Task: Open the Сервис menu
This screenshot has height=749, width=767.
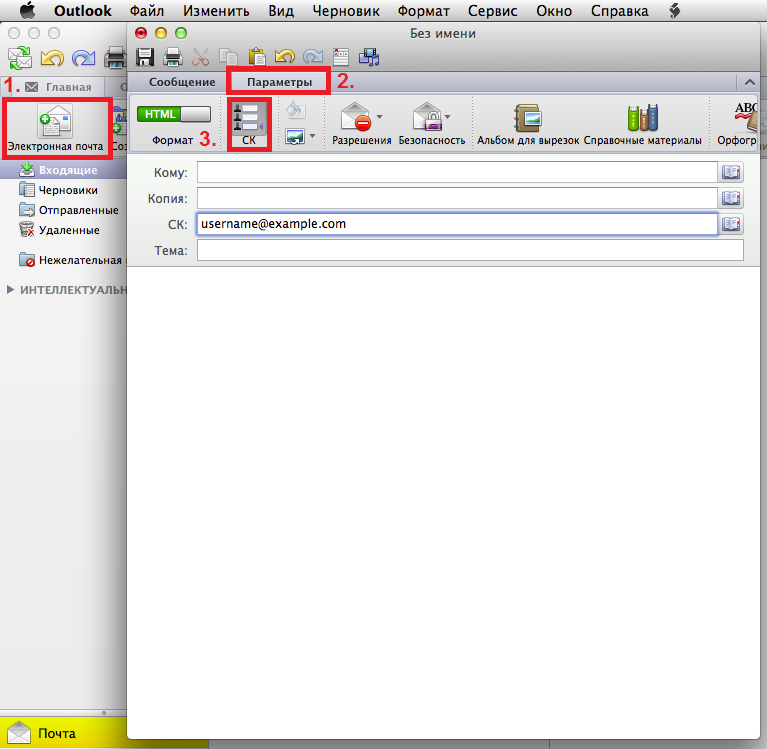Action: point(492,11)
